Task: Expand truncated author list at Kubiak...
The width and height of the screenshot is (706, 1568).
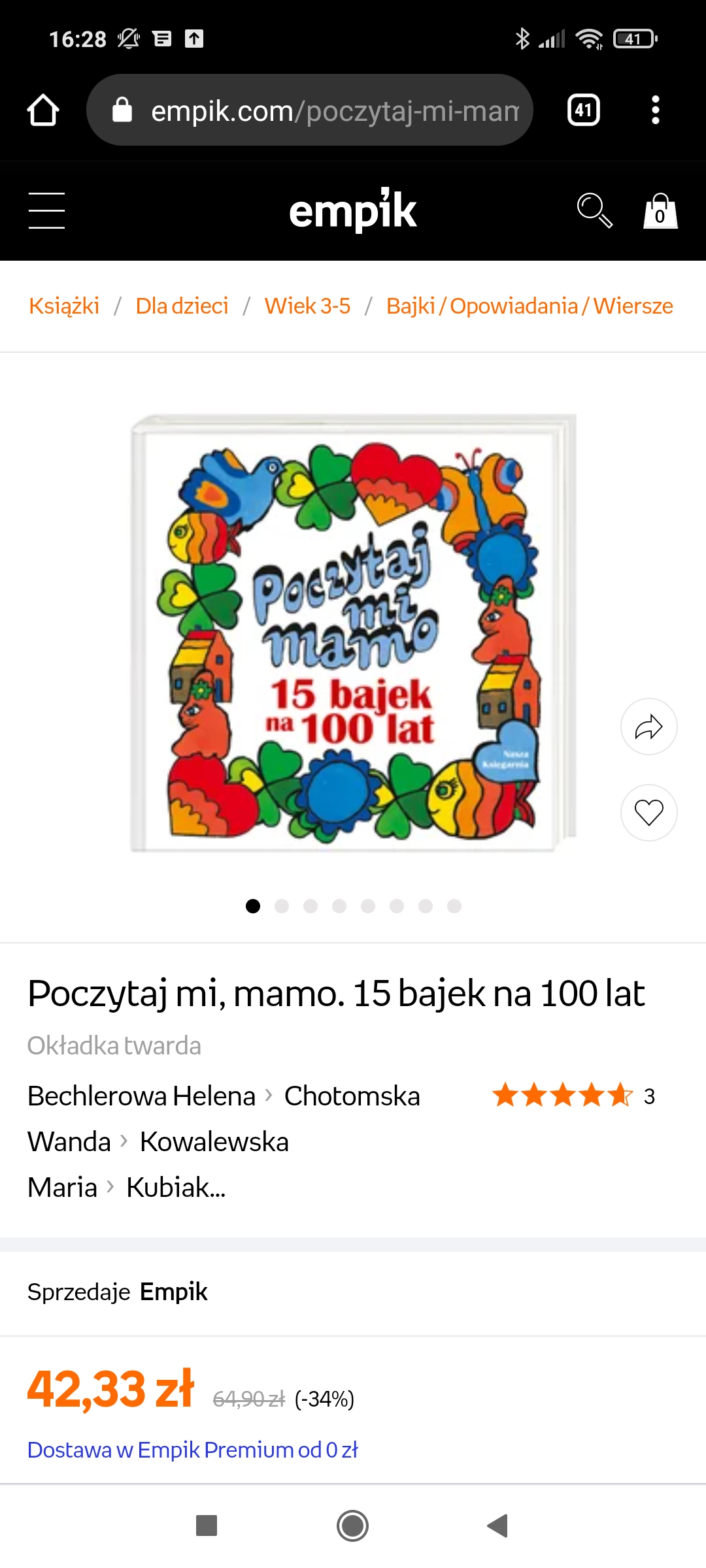Action: point(176,1187)
